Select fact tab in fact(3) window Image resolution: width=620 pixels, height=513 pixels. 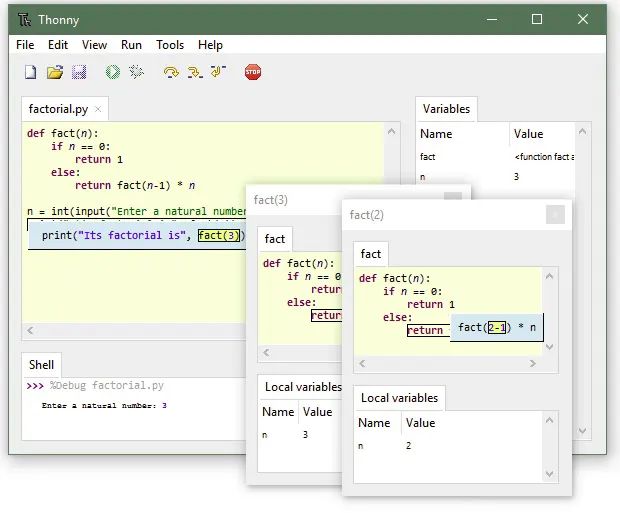coord(275,239)
